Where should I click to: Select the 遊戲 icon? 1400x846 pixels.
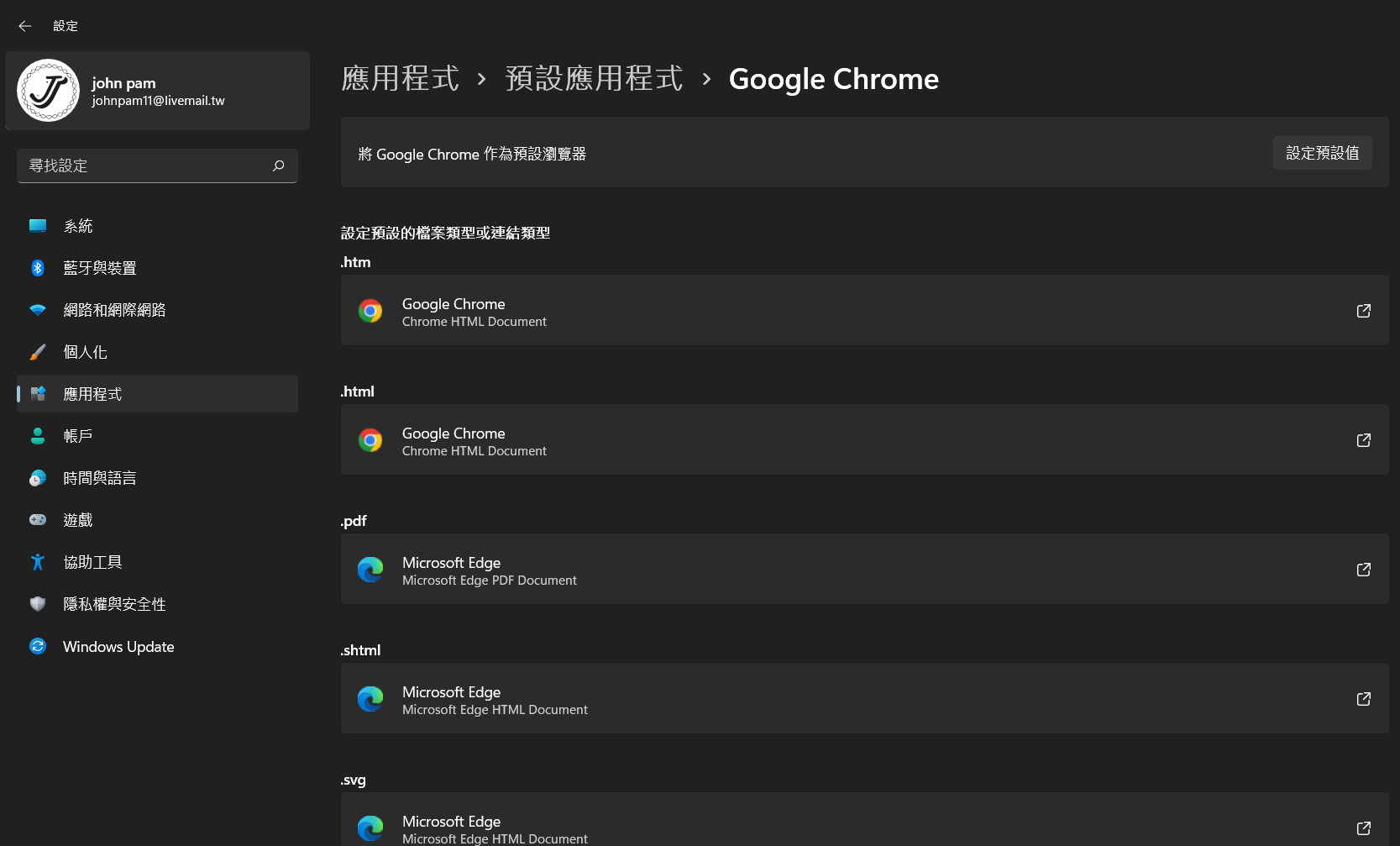pyautogui.click(x=38, y=519)
